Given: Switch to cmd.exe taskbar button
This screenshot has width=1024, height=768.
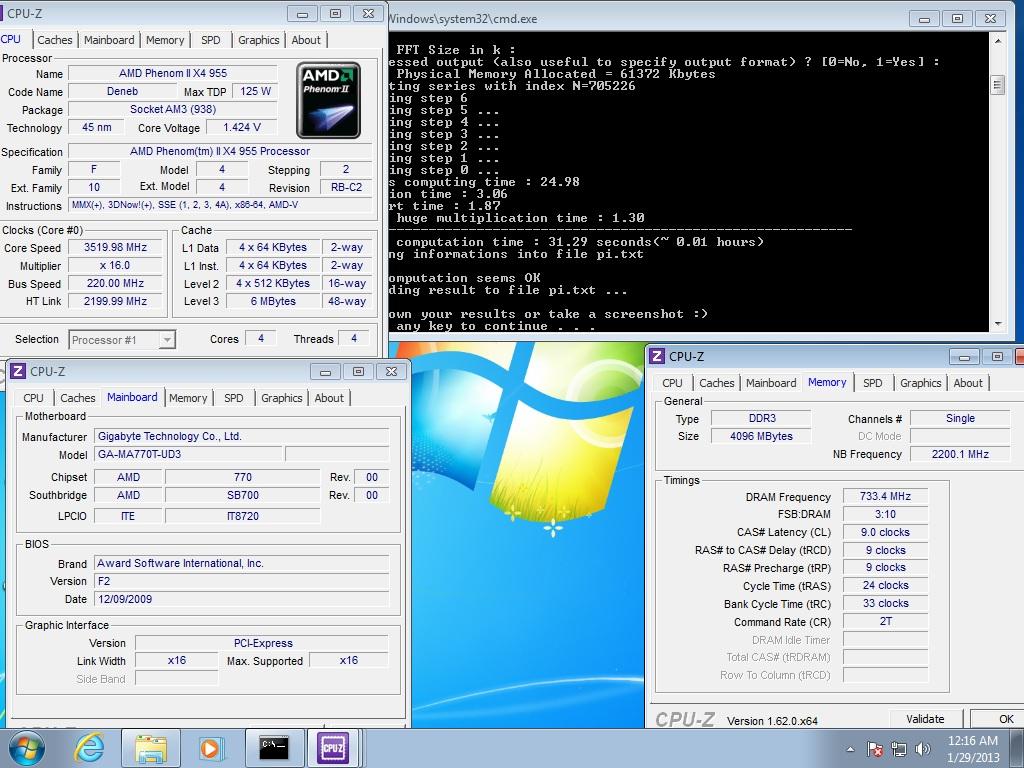Looking at the screenshot, I should click(x=274, y=748).
